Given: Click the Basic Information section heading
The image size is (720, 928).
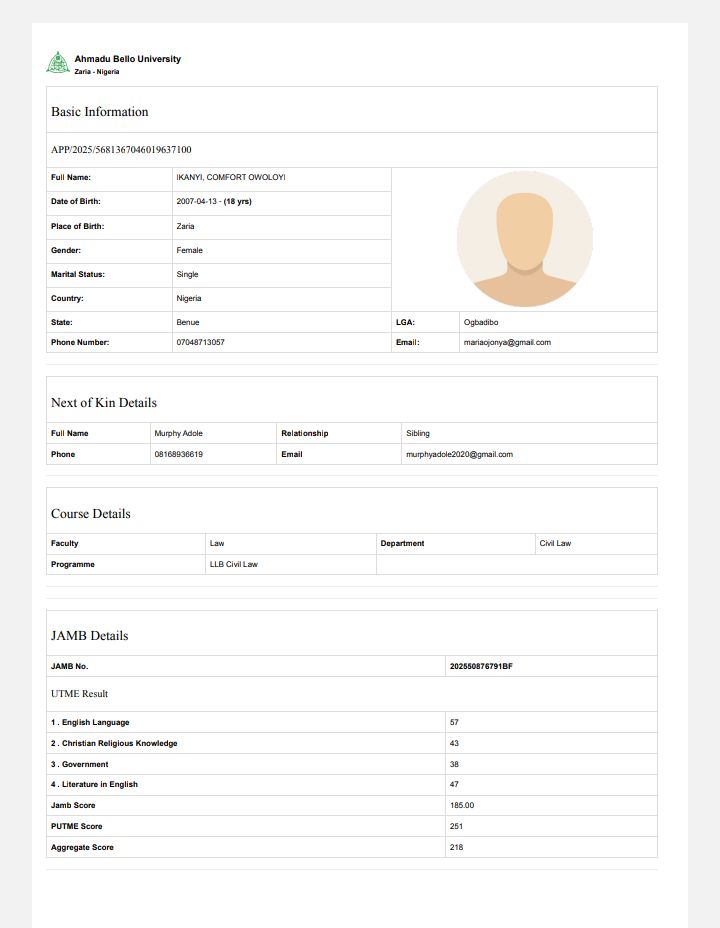Looking at the screenshot, I should 99,112.
